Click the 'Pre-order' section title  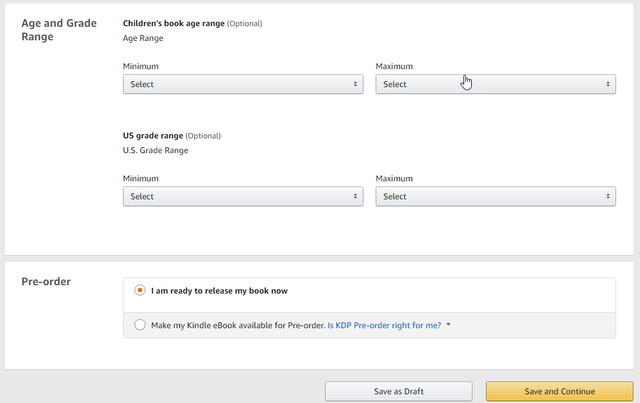[x=46, y=281]
